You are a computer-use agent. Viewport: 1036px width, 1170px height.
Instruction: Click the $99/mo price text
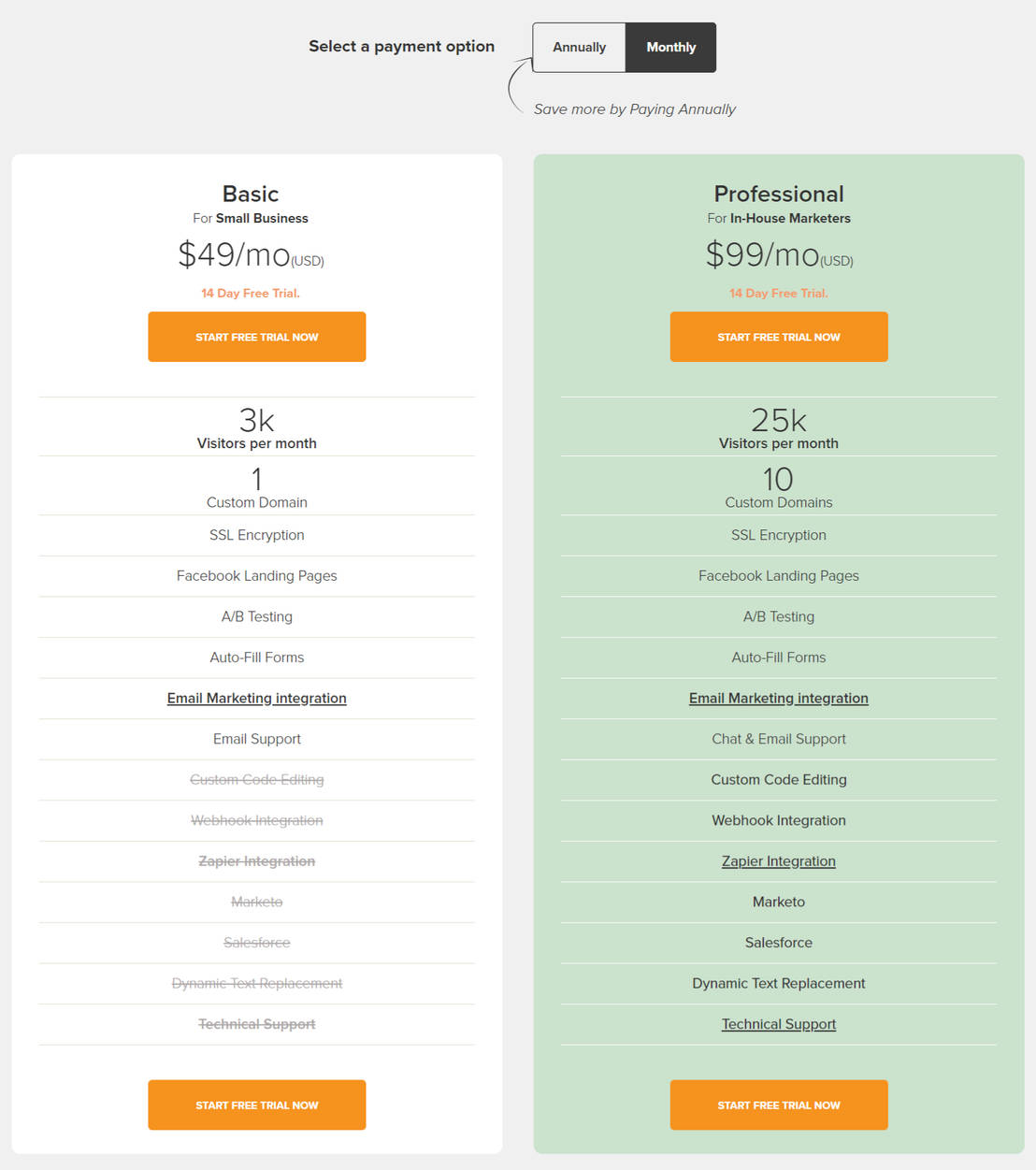pyautogui.click(x=763, y=254)
